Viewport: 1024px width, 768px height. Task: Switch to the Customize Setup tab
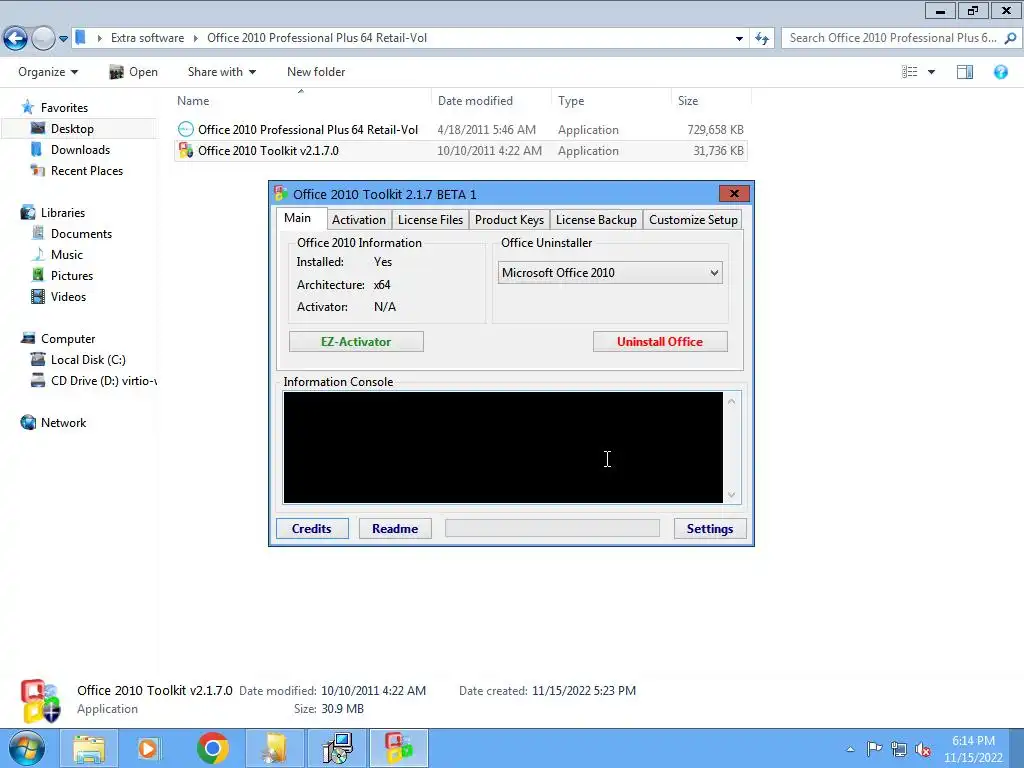(693, 220)
